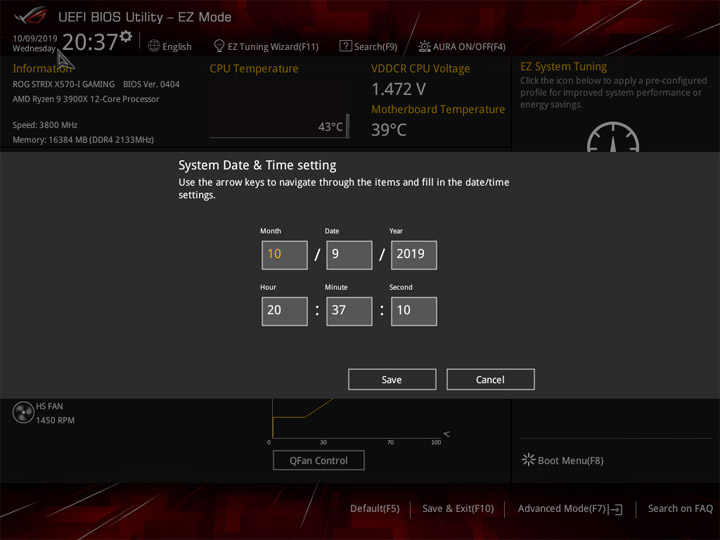
Task: Click the System Date & Time setting title
Action: (257, 165)
